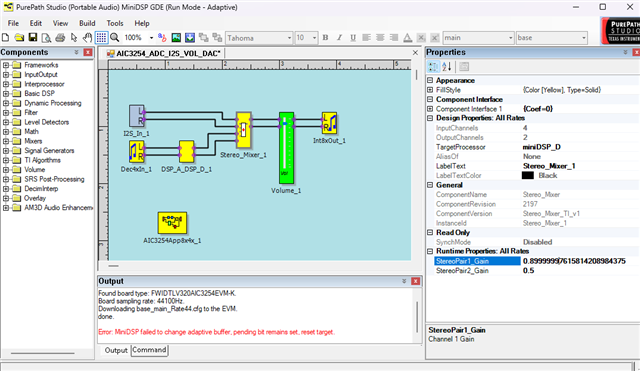
Task: Click the Volume_1 green slider component
Action: 286,148
